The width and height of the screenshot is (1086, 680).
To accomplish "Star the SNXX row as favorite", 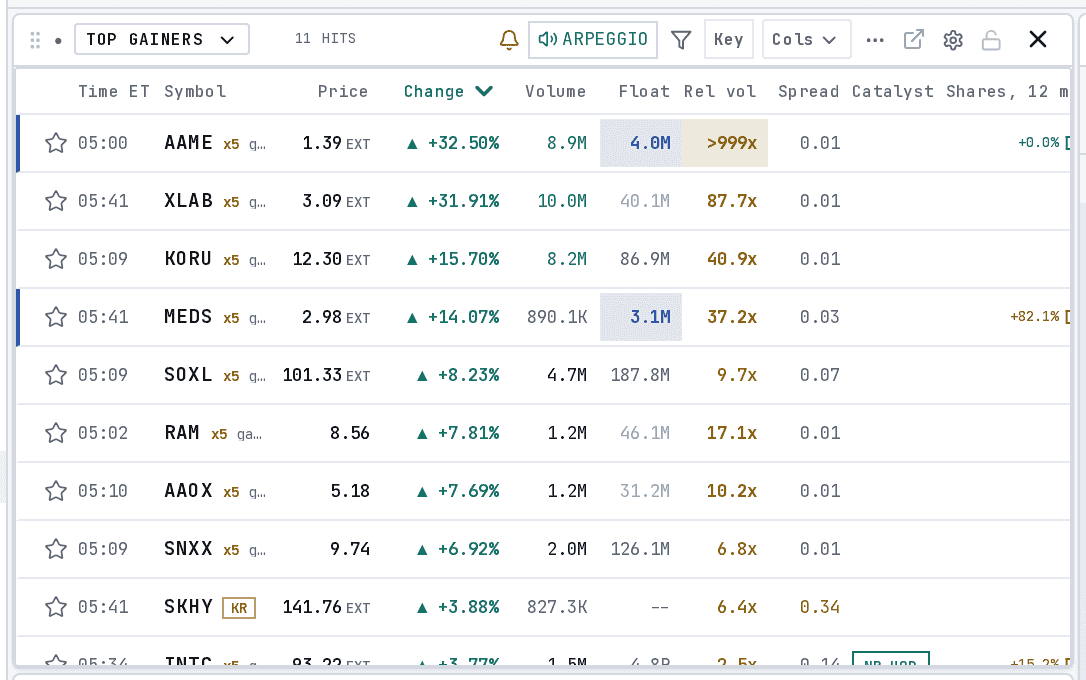I will [56, 549].
